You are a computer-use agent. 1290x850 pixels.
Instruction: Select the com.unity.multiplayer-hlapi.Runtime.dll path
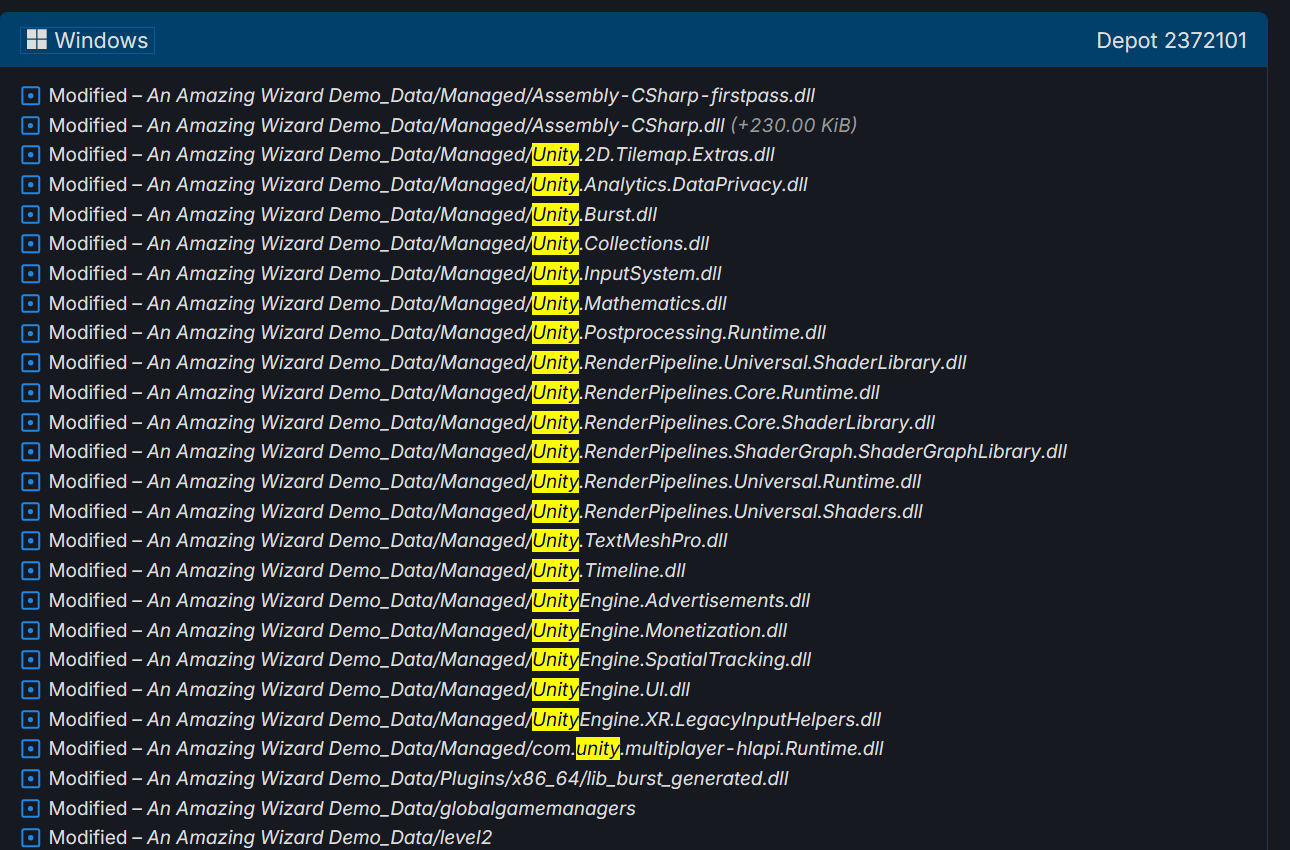click(x=515, y=749)
